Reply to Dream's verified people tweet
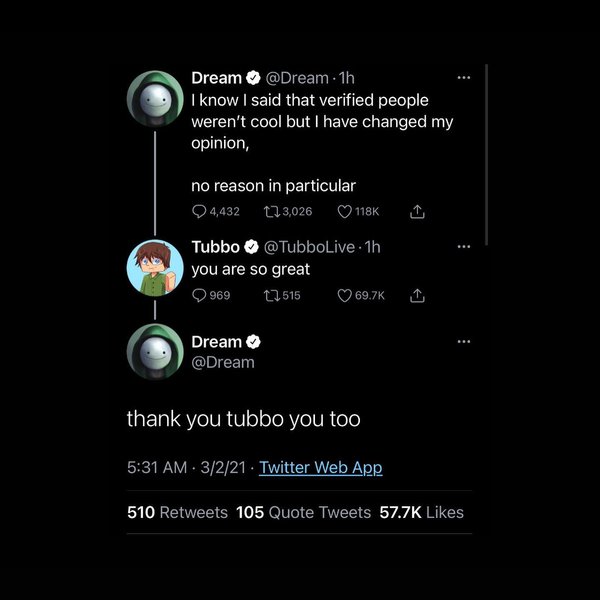The height and width of the screenshot is (600, 600). pos(199,212)
